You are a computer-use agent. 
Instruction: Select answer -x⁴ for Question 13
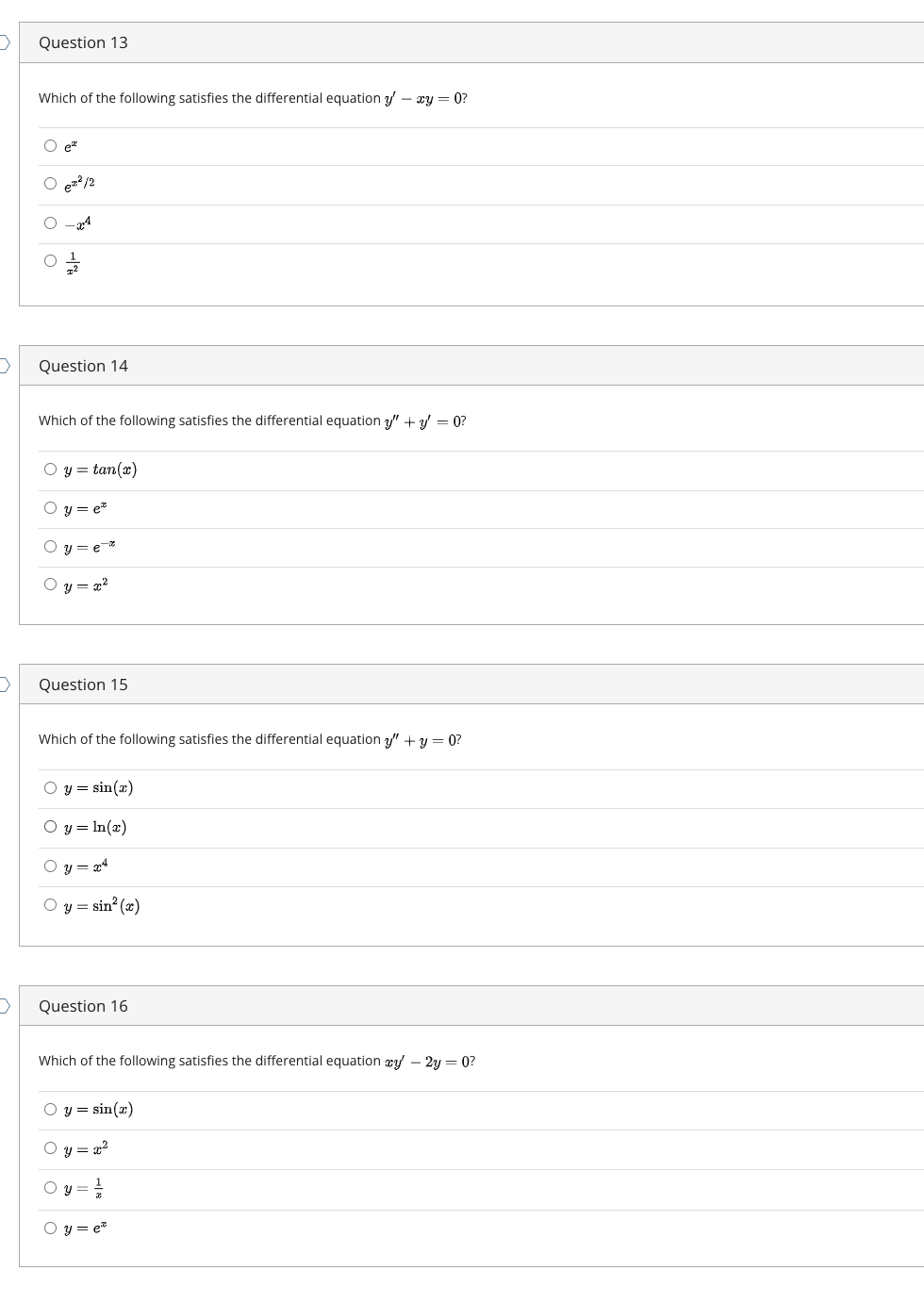coord(49,222)
